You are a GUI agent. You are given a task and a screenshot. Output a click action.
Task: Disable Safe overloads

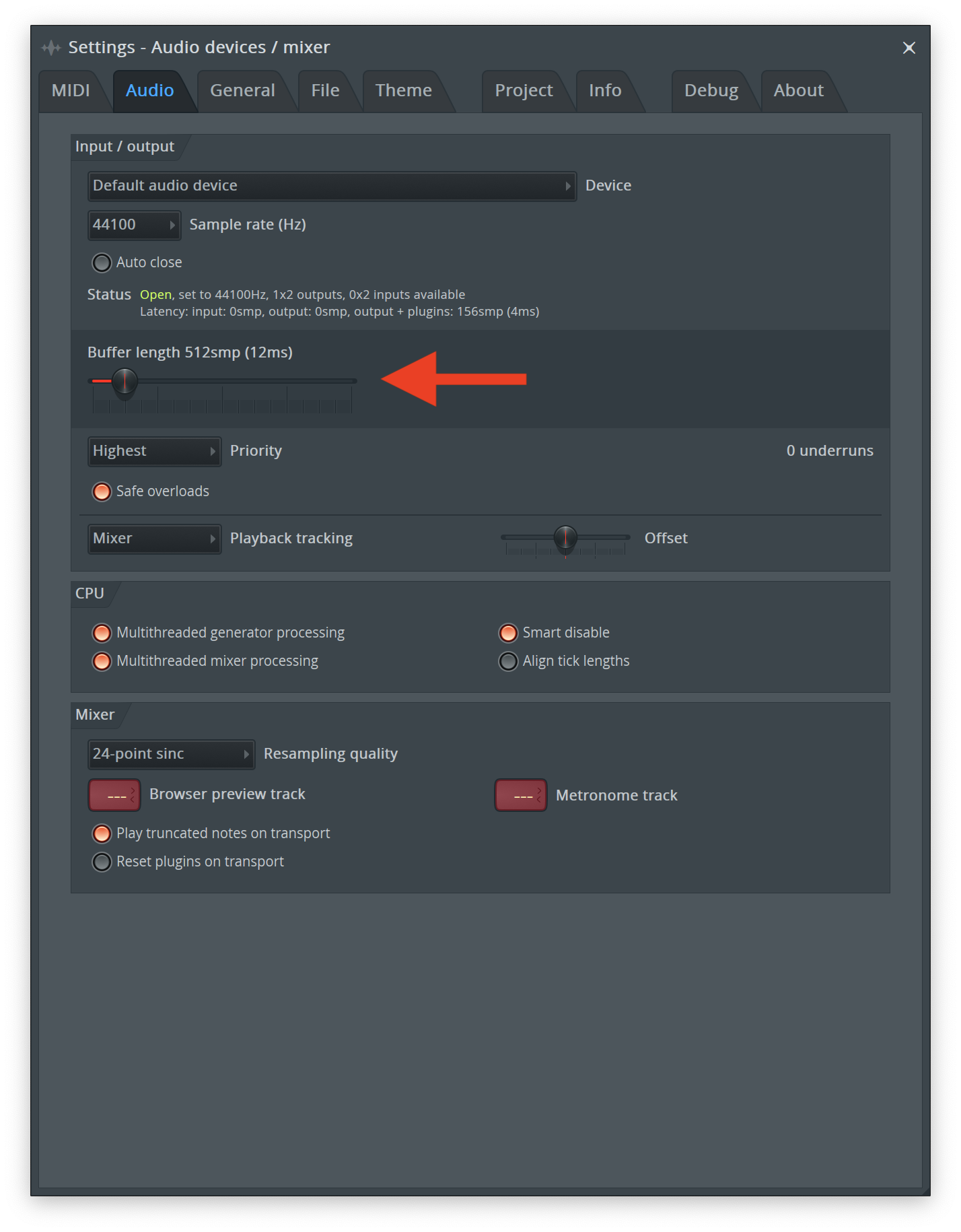(x=102, y=491)
